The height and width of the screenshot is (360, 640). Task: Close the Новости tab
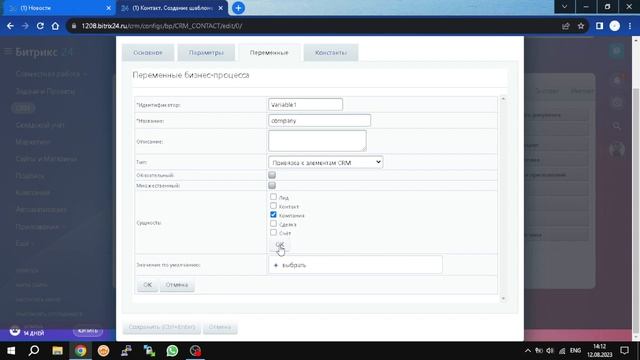(x=109, y=8)
